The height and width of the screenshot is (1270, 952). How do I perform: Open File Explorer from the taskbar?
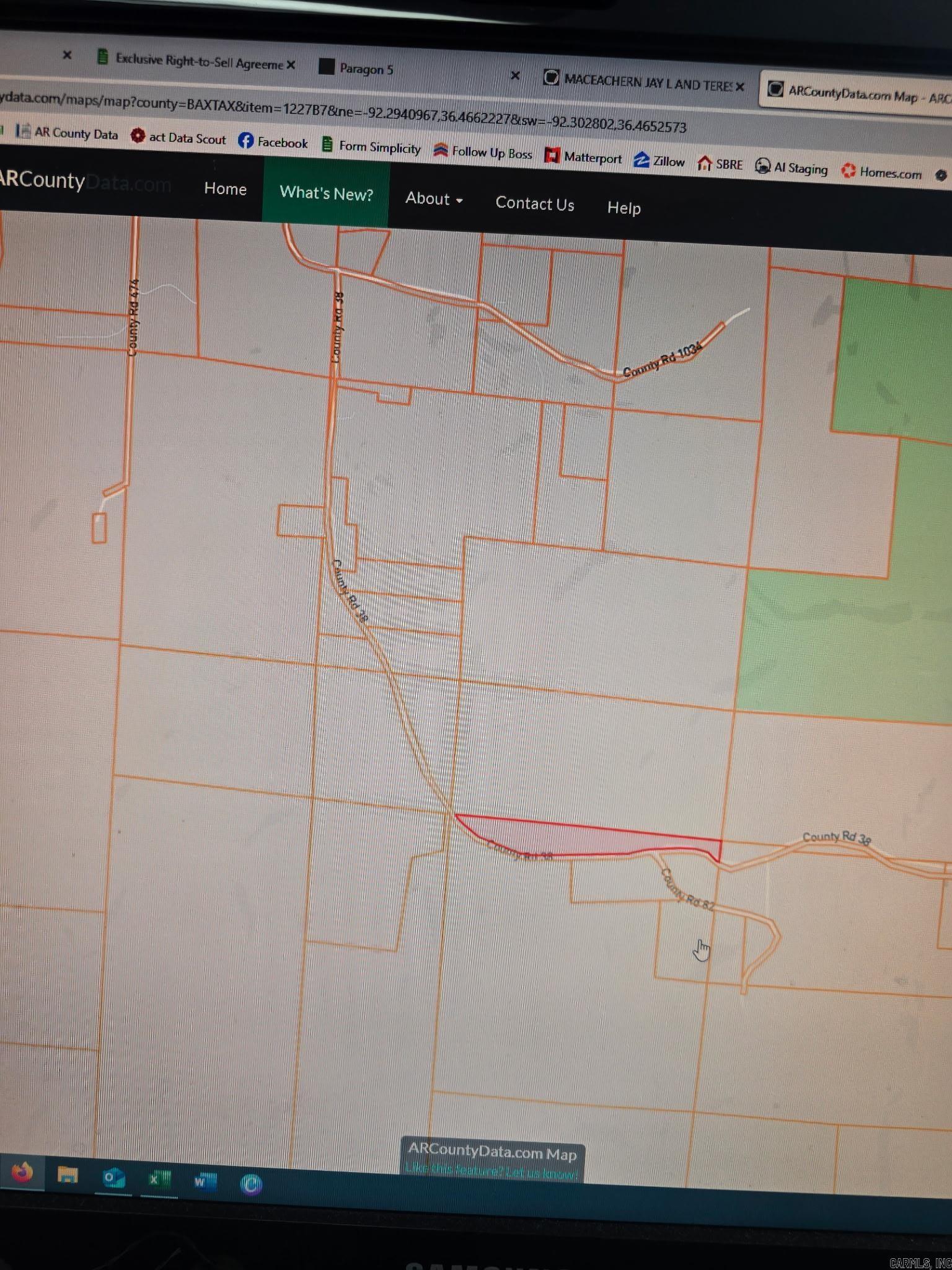tap(68, 1175)
